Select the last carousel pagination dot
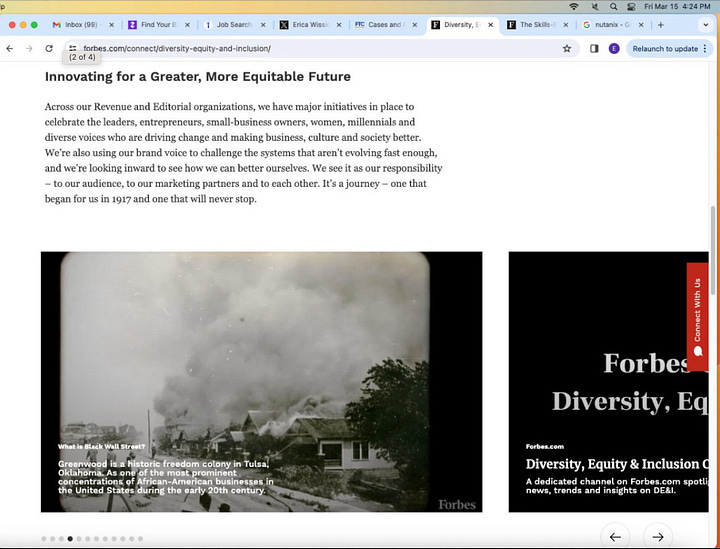The image size is (720, 549). click(141, 539)
